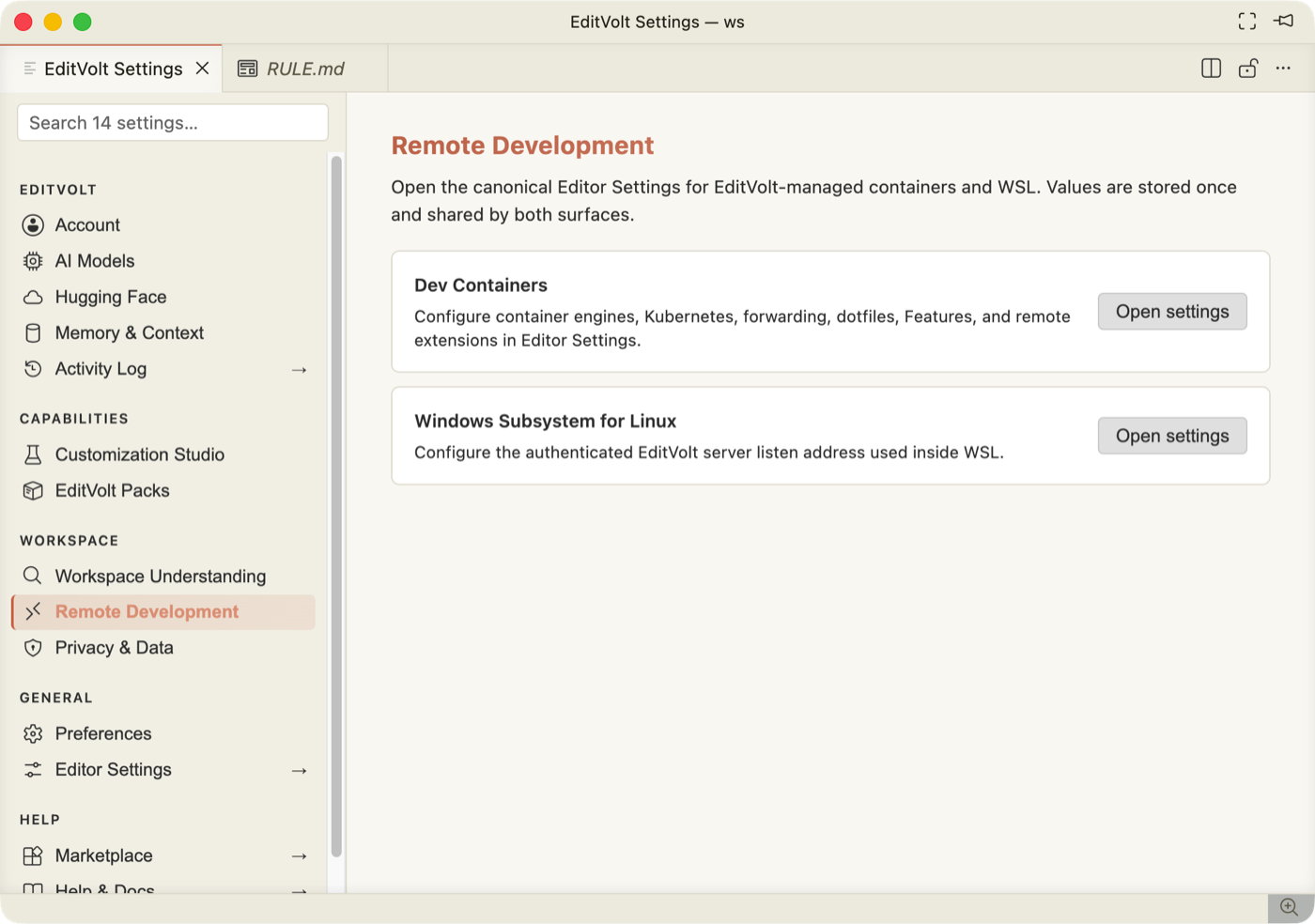Click the Windows Subsystem for Linux title

click(546, 422)
